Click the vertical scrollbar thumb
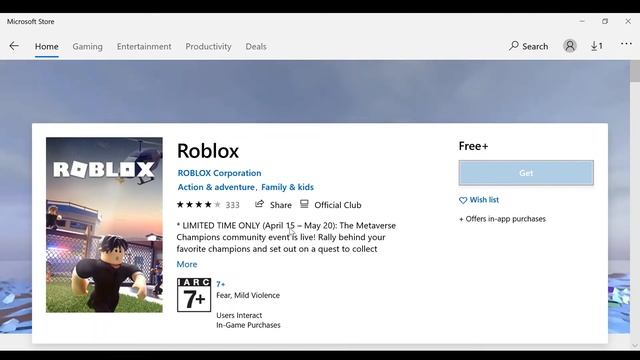Image resolution: width=640 pixels, height=360 pixels. pos(635,71)
